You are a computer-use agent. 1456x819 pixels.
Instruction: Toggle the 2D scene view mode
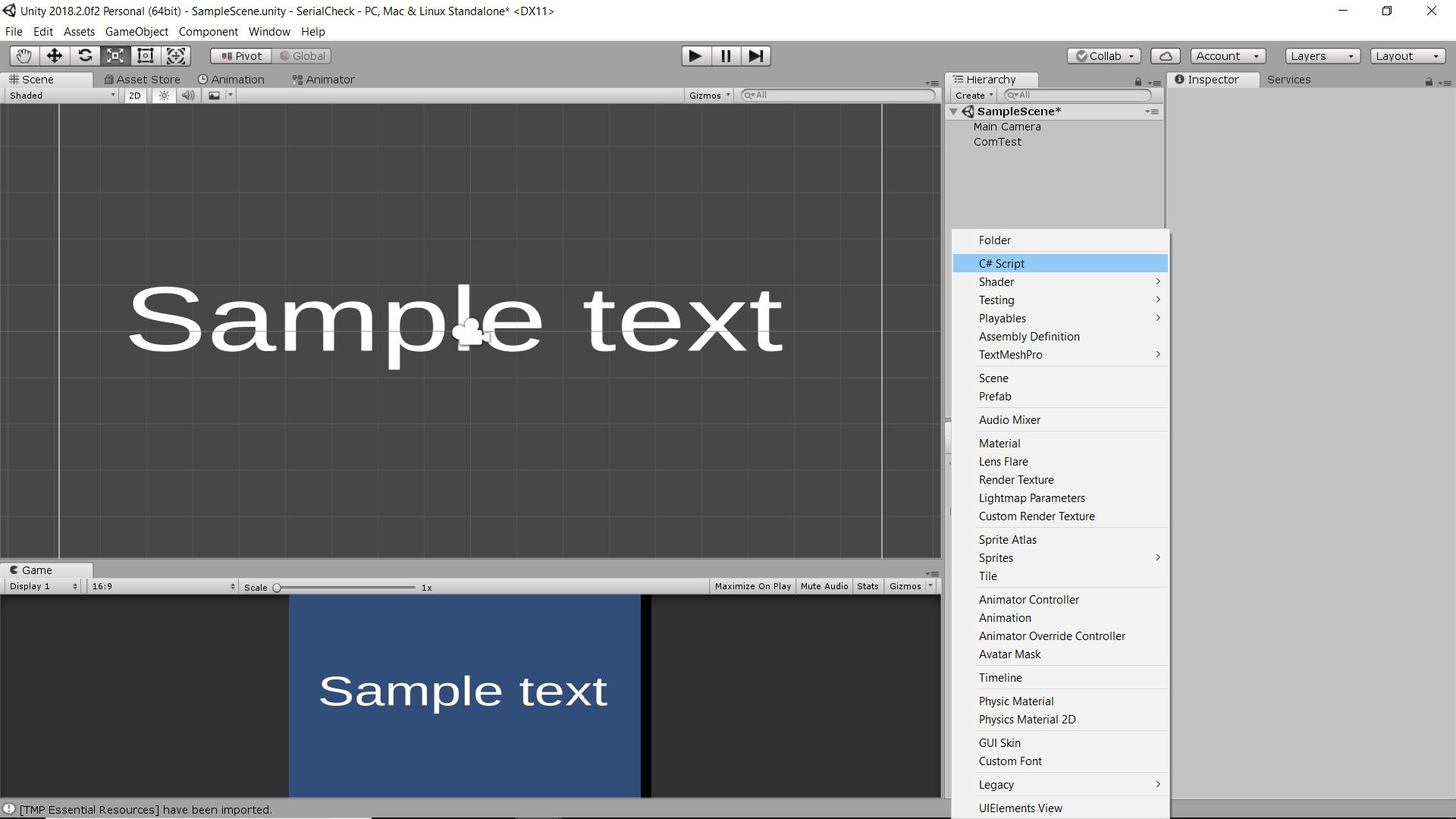click(135, 96)
